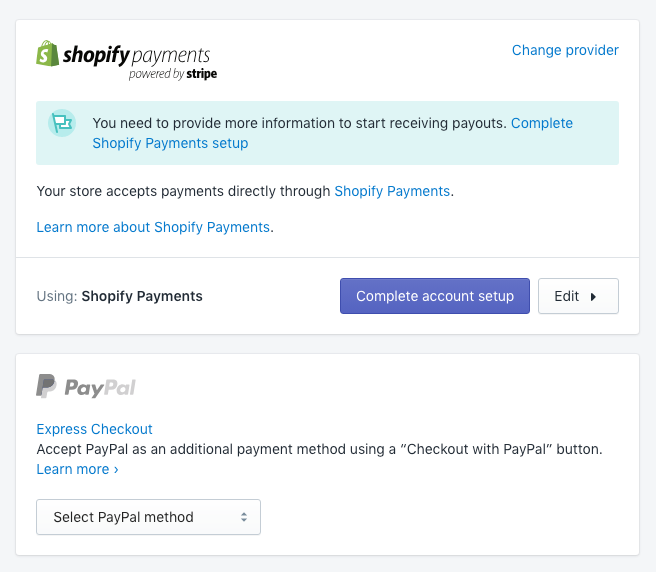656x572 pixels.
Task: Click the shopify payments wordmark text
Action: coord(136,55)
